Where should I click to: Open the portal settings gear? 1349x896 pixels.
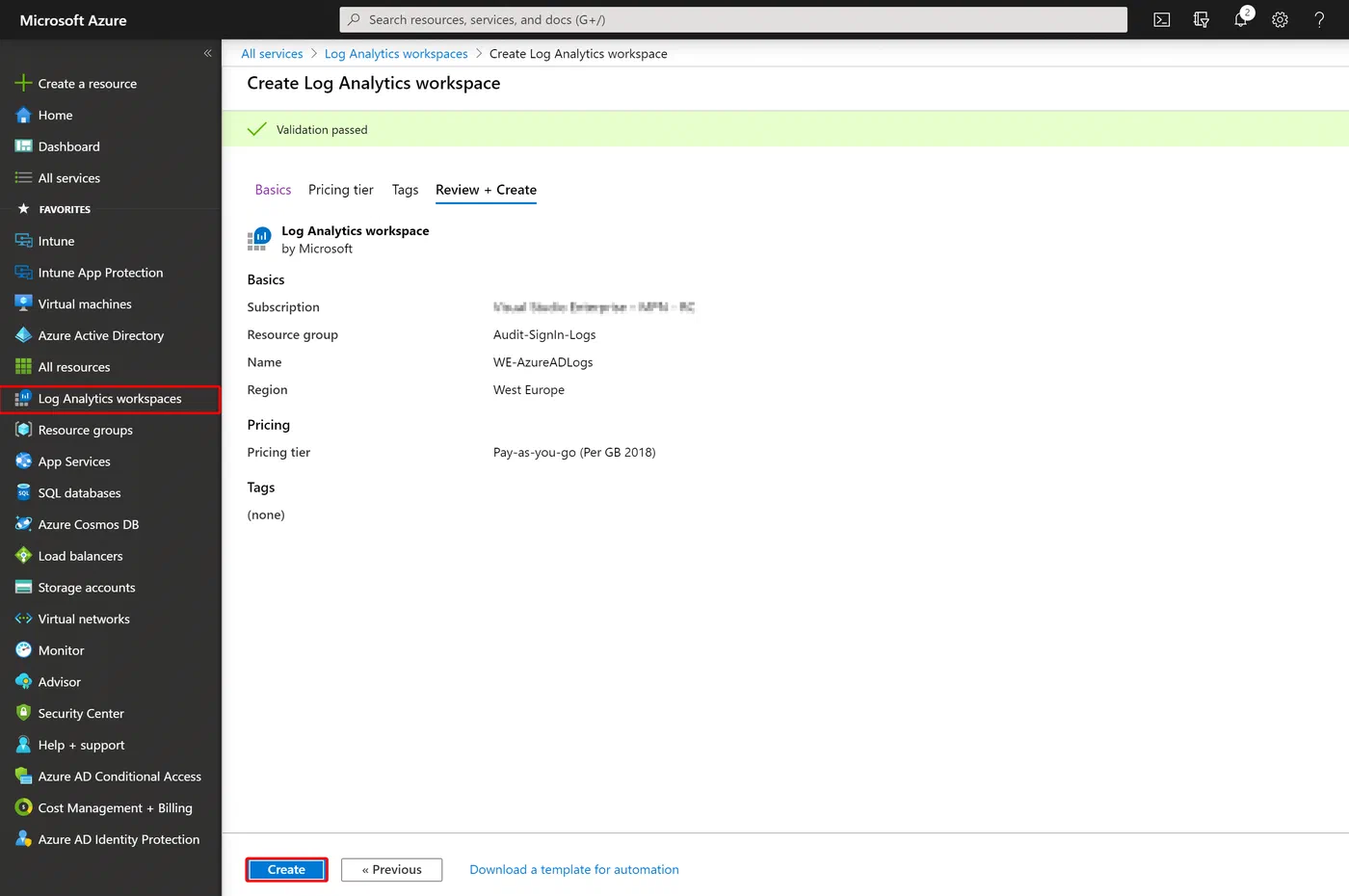tap(1280, 19)
